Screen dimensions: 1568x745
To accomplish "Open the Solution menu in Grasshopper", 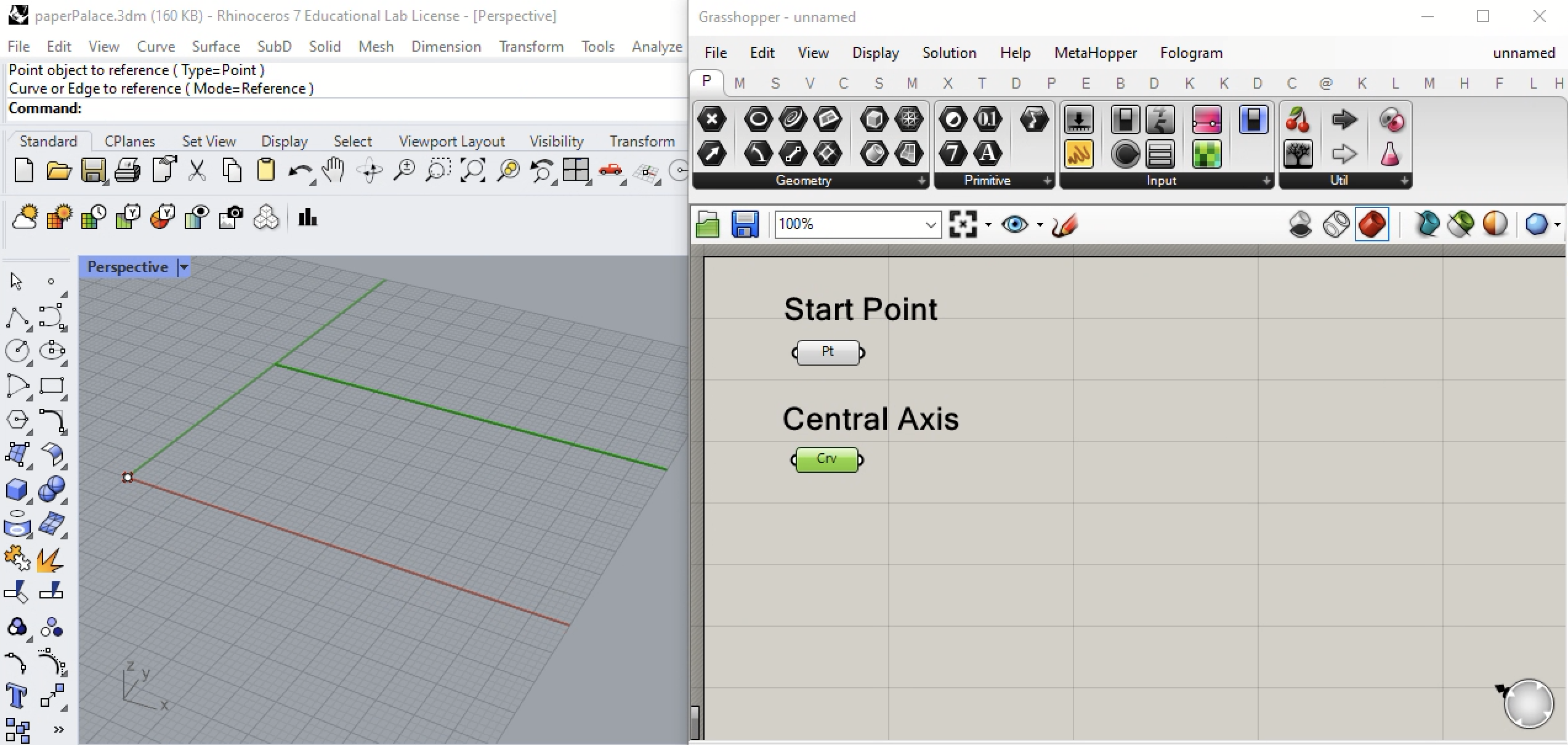I will [x=948, y=53].
